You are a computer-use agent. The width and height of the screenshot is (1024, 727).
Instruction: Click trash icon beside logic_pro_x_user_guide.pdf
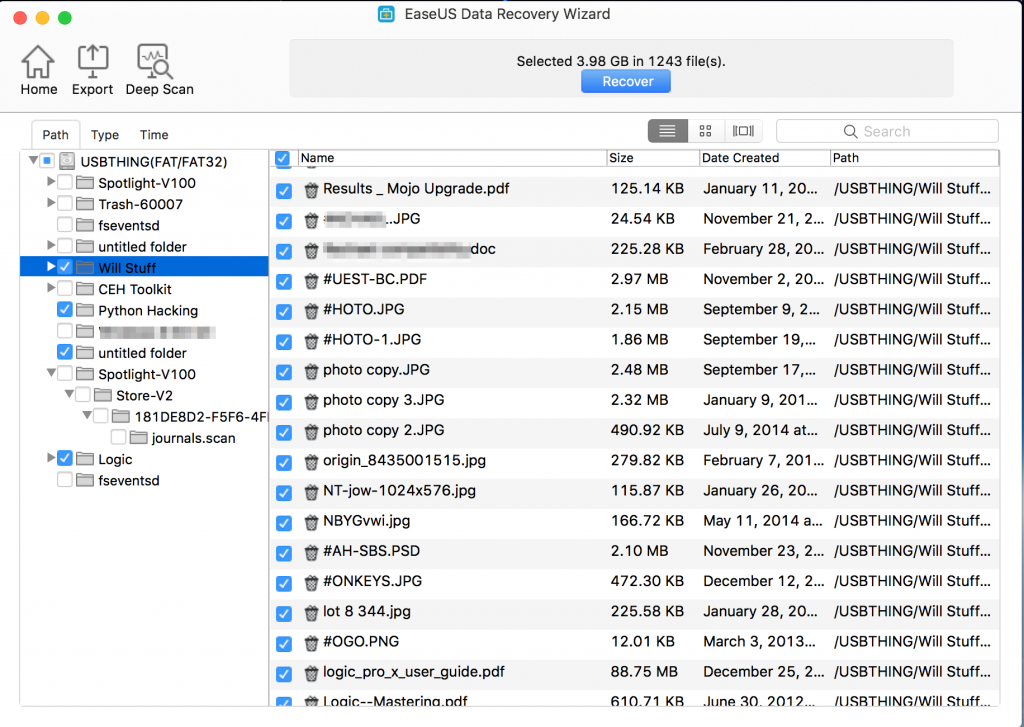point(312,673)
